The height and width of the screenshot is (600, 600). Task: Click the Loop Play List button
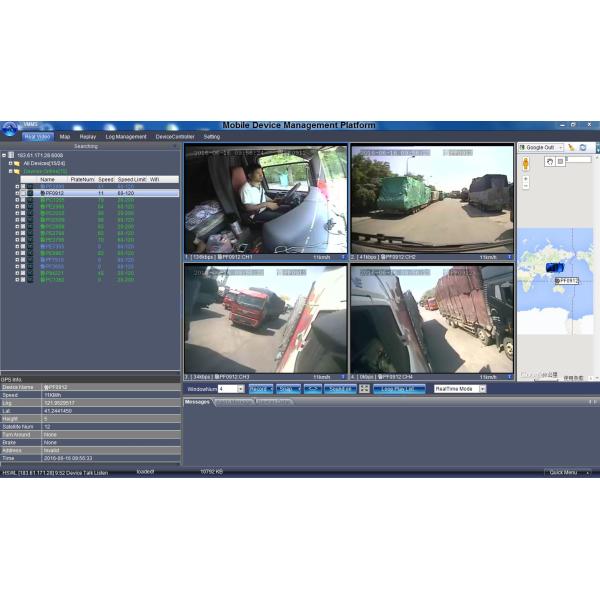pyautogui.click(x=399, y=389)
